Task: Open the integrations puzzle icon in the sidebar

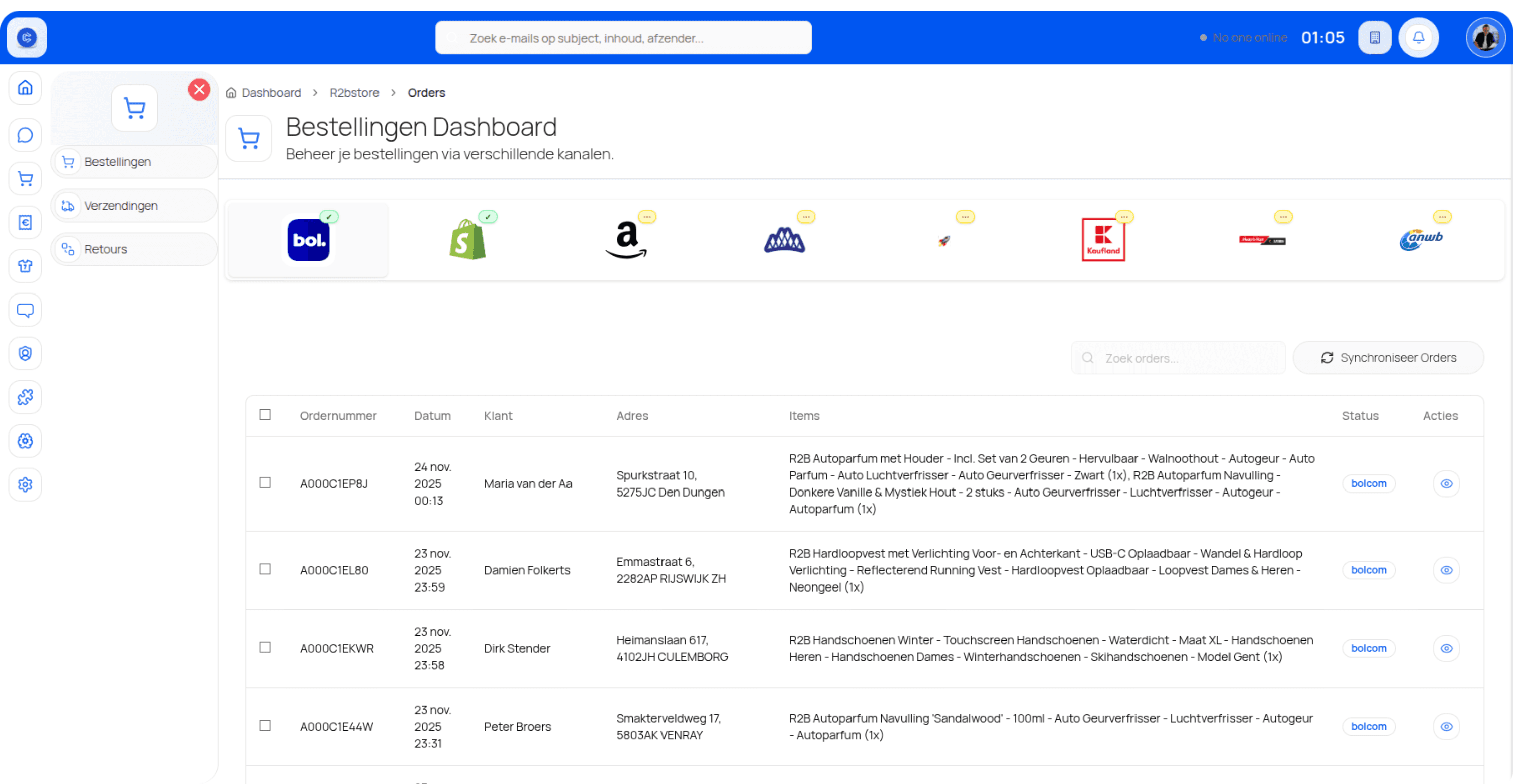Action: coord(25,397)
